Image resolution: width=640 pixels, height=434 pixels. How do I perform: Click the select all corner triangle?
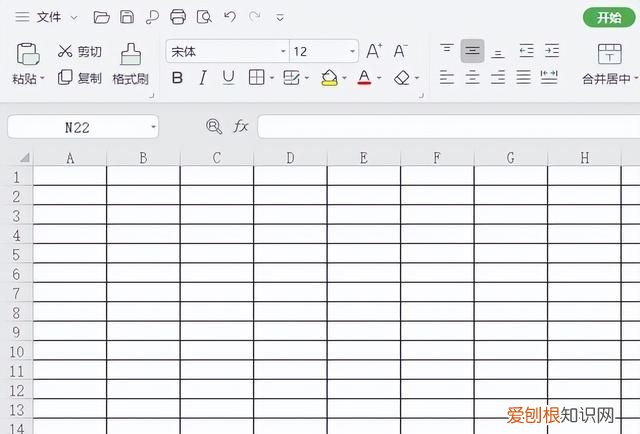[x=24, y=157]
